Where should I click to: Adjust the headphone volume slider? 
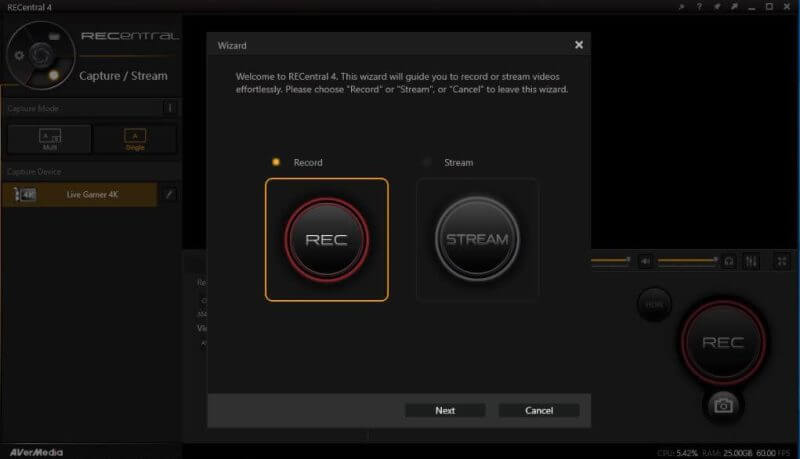(x=688, y=261)
